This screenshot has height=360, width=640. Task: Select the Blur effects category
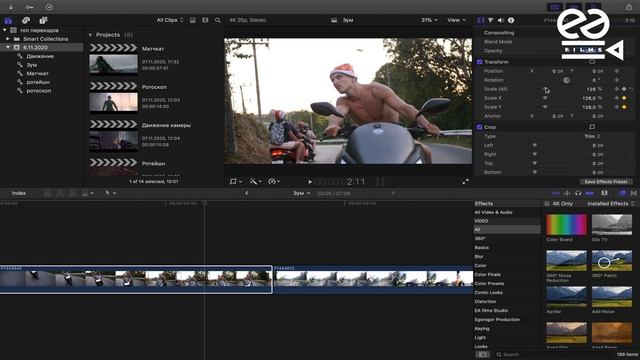479,257
